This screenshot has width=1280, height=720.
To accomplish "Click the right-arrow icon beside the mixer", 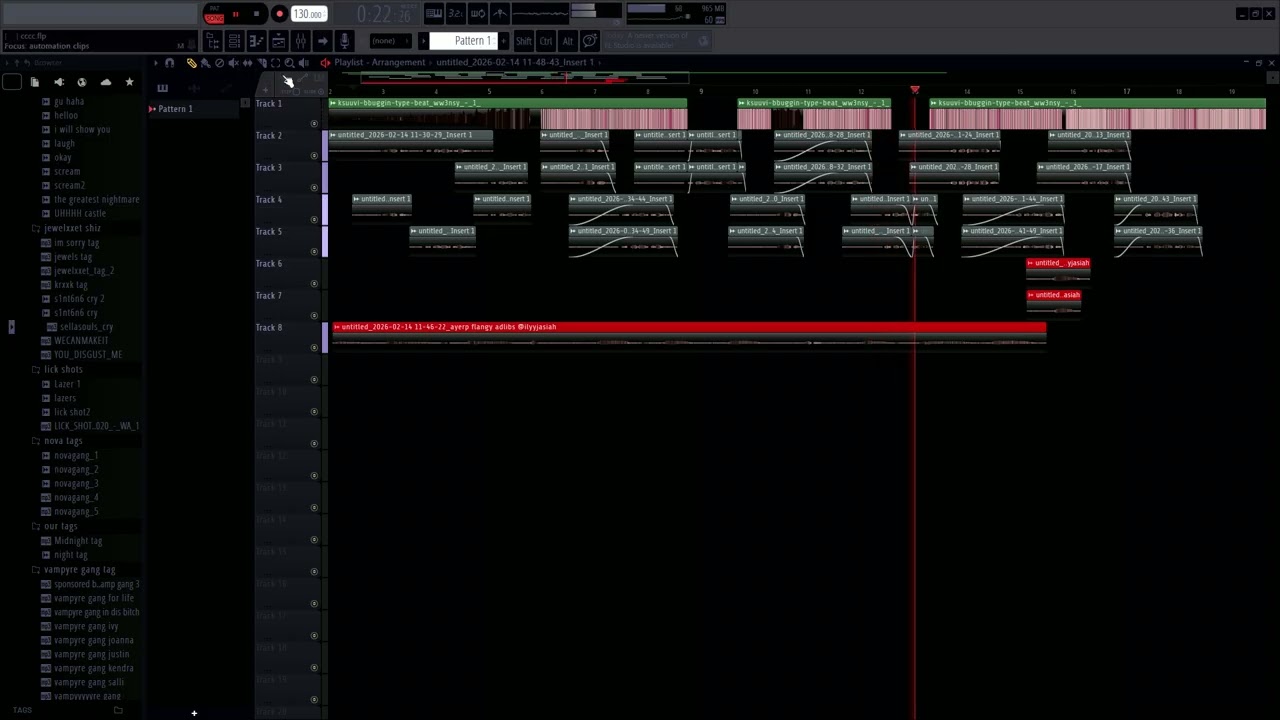I will (x=323, y=41).
